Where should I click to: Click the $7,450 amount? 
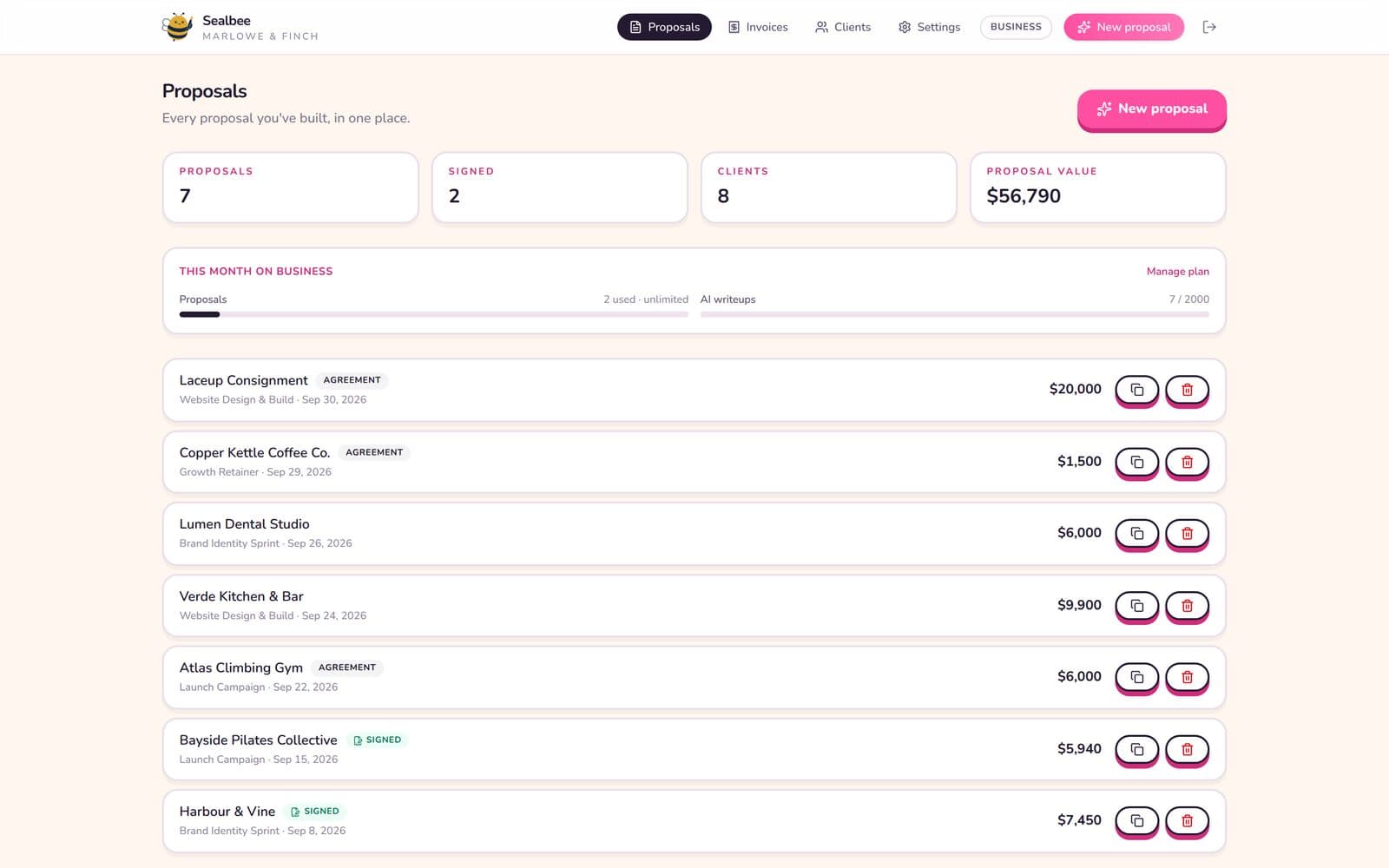click(1079, 819)
